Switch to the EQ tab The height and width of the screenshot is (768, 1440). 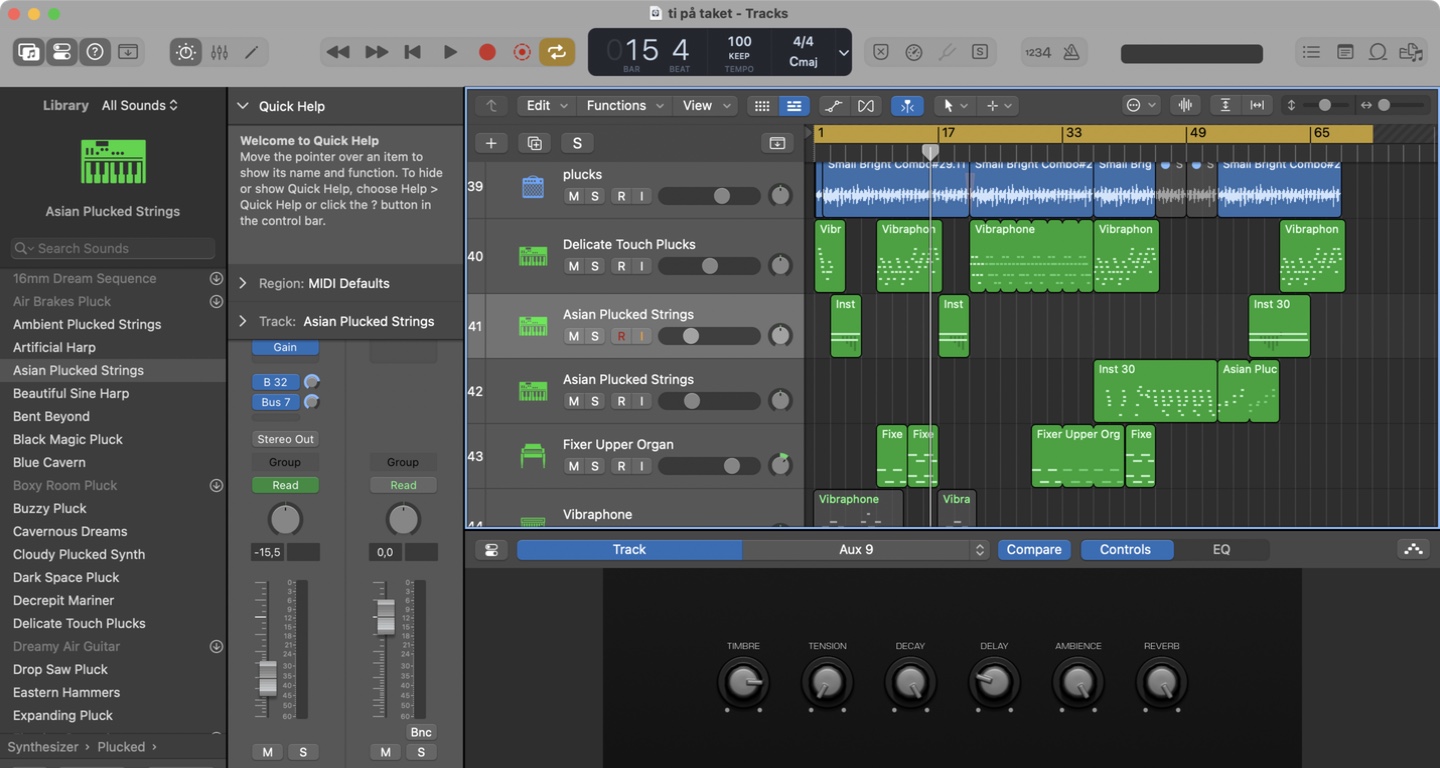1221,549
